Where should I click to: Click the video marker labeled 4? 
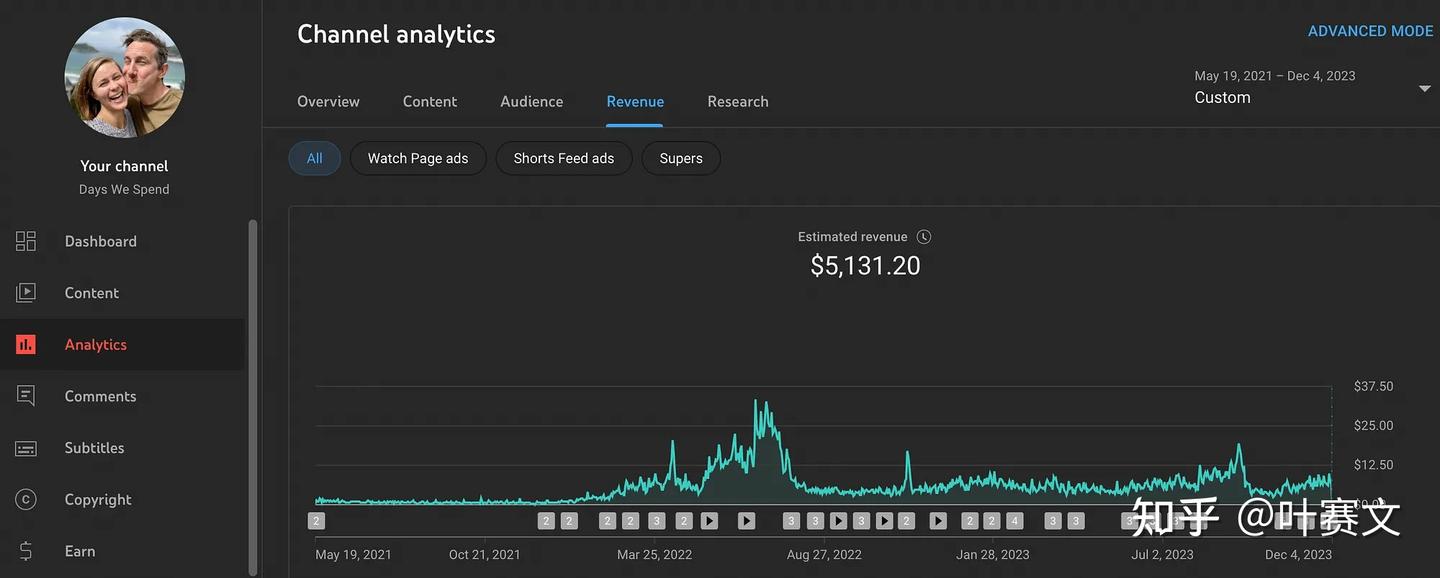(1015, 521)
